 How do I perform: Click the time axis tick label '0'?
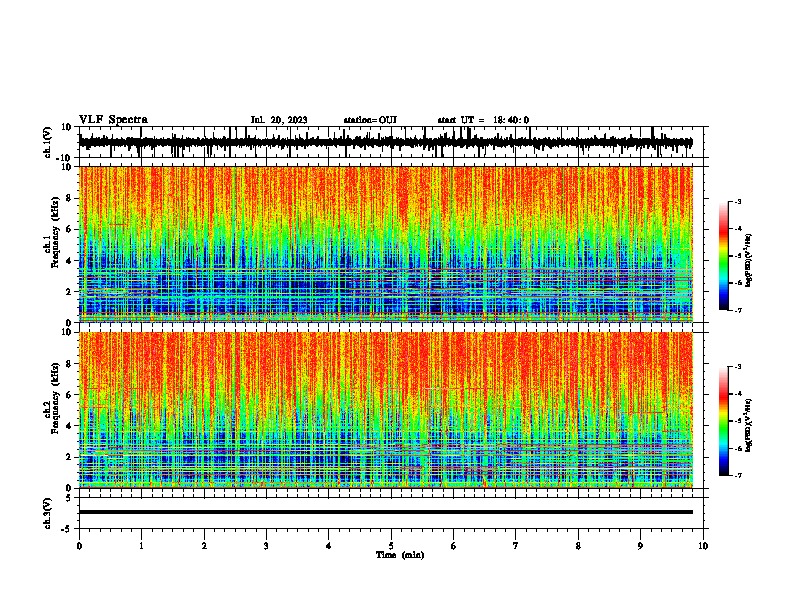(79, 546)
